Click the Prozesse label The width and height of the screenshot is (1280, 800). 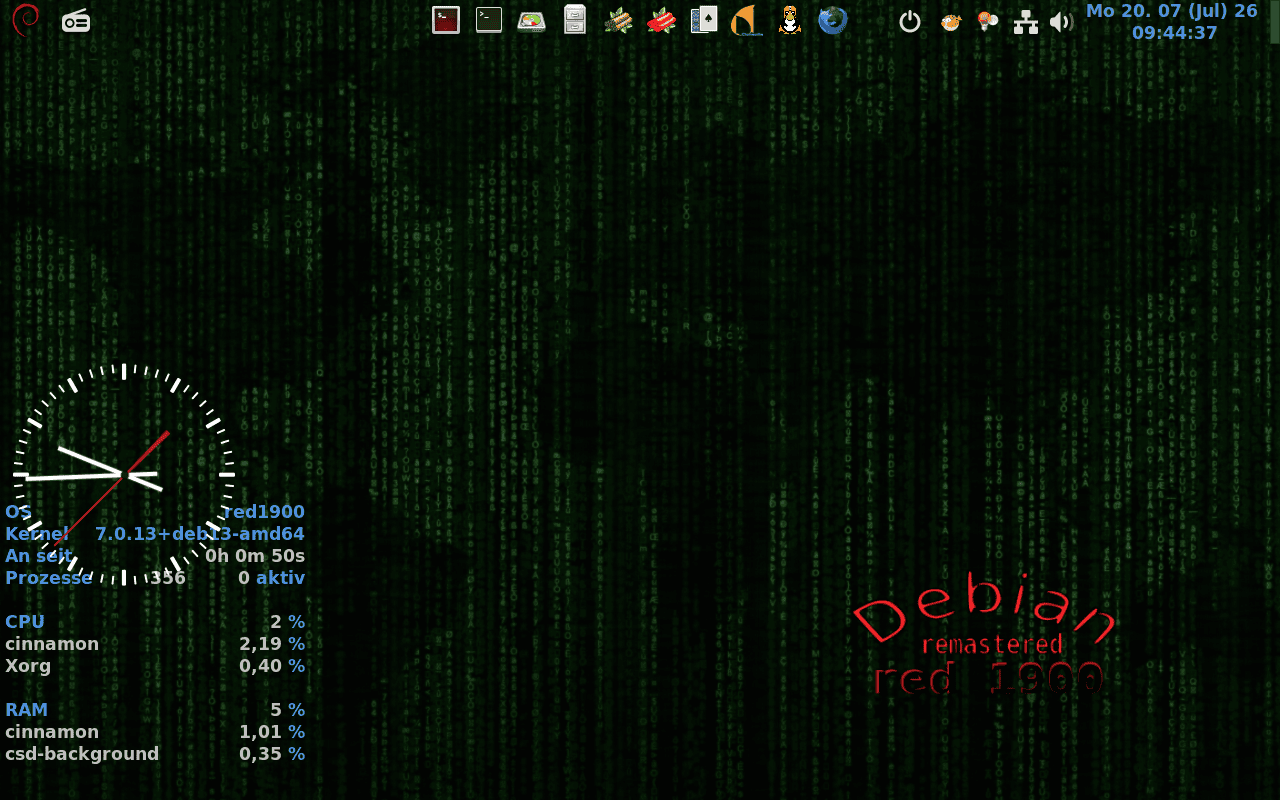[x=48, y=578]
